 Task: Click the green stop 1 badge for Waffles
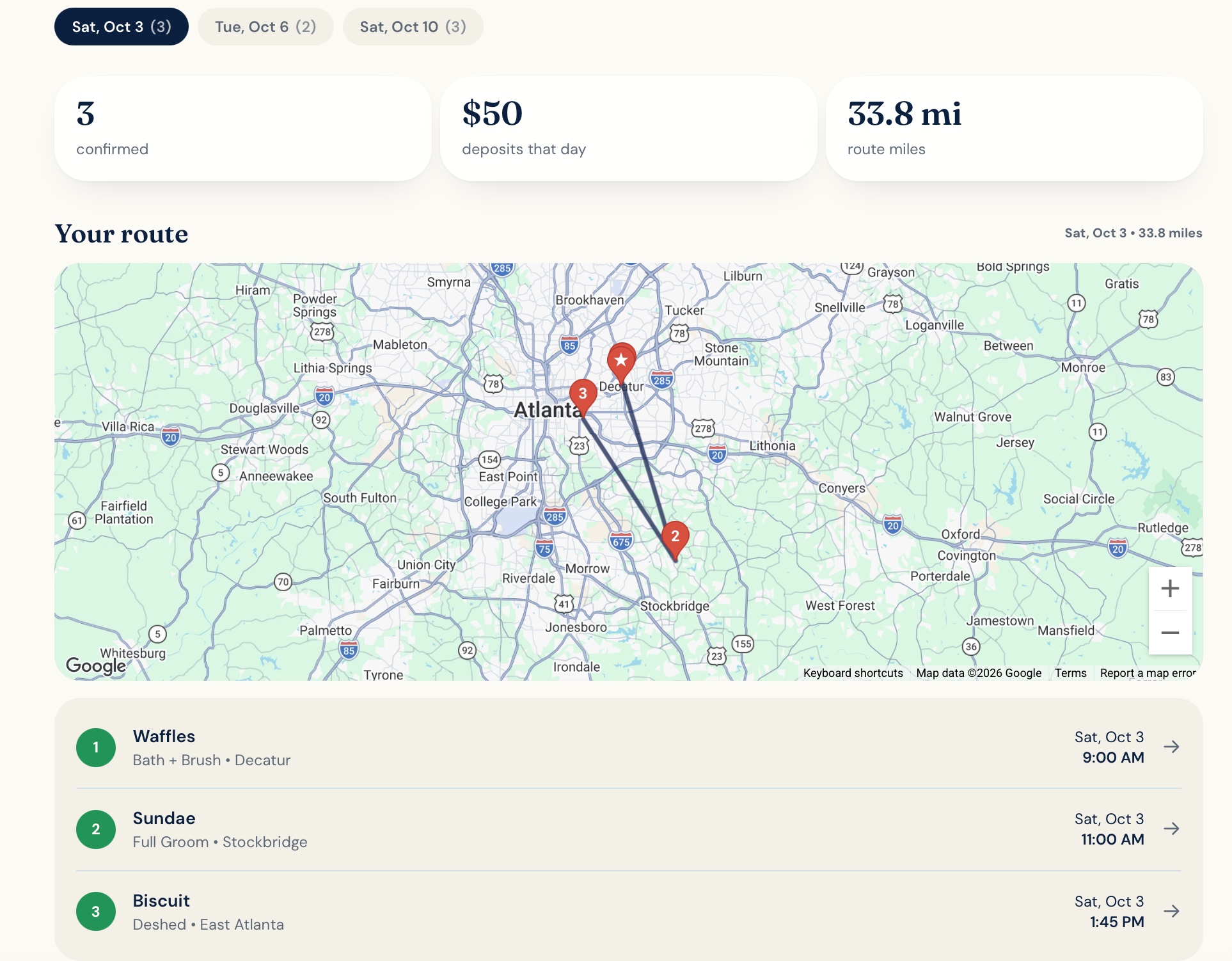point(96,747)
